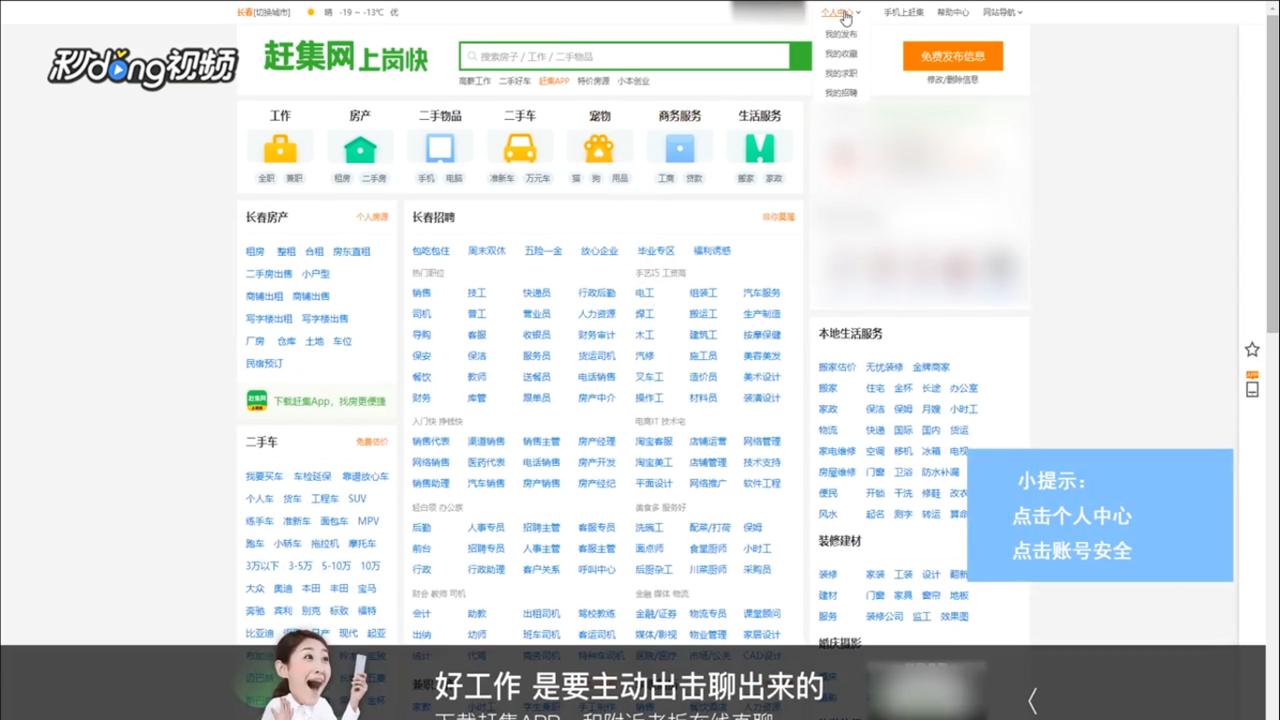The image size is (1280, 720).
Task: Click the 个人房源 orange link
Action: click(372, 217)
